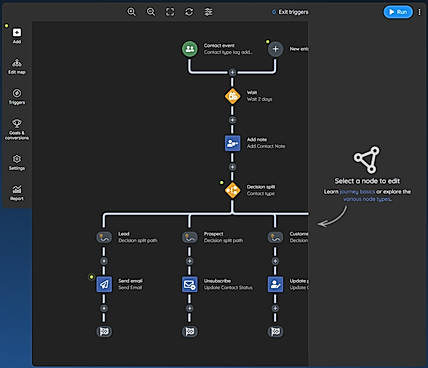Select the Unsubscribe node icon
This screenshot has width=428, height=368.
pos(190,284)
